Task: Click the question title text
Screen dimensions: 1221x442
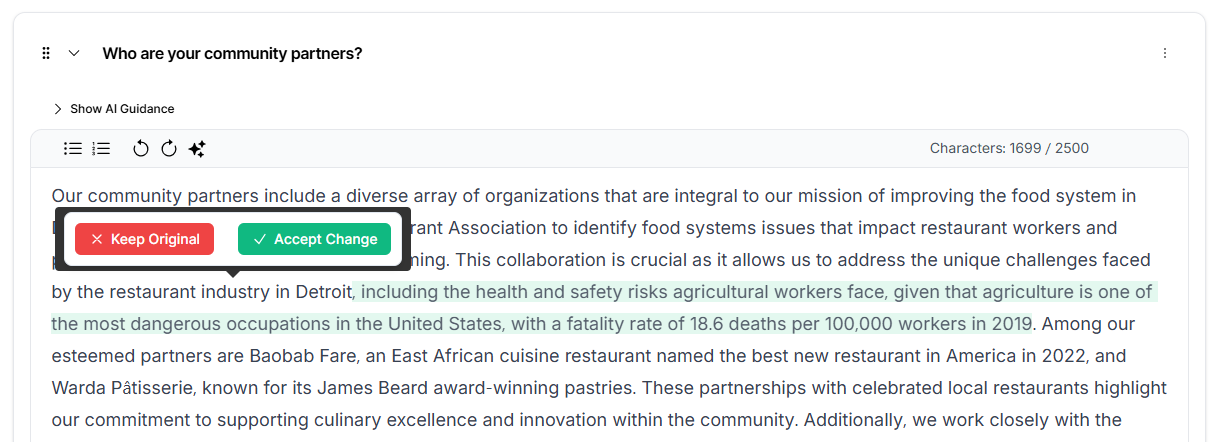Action: point(232,53)
